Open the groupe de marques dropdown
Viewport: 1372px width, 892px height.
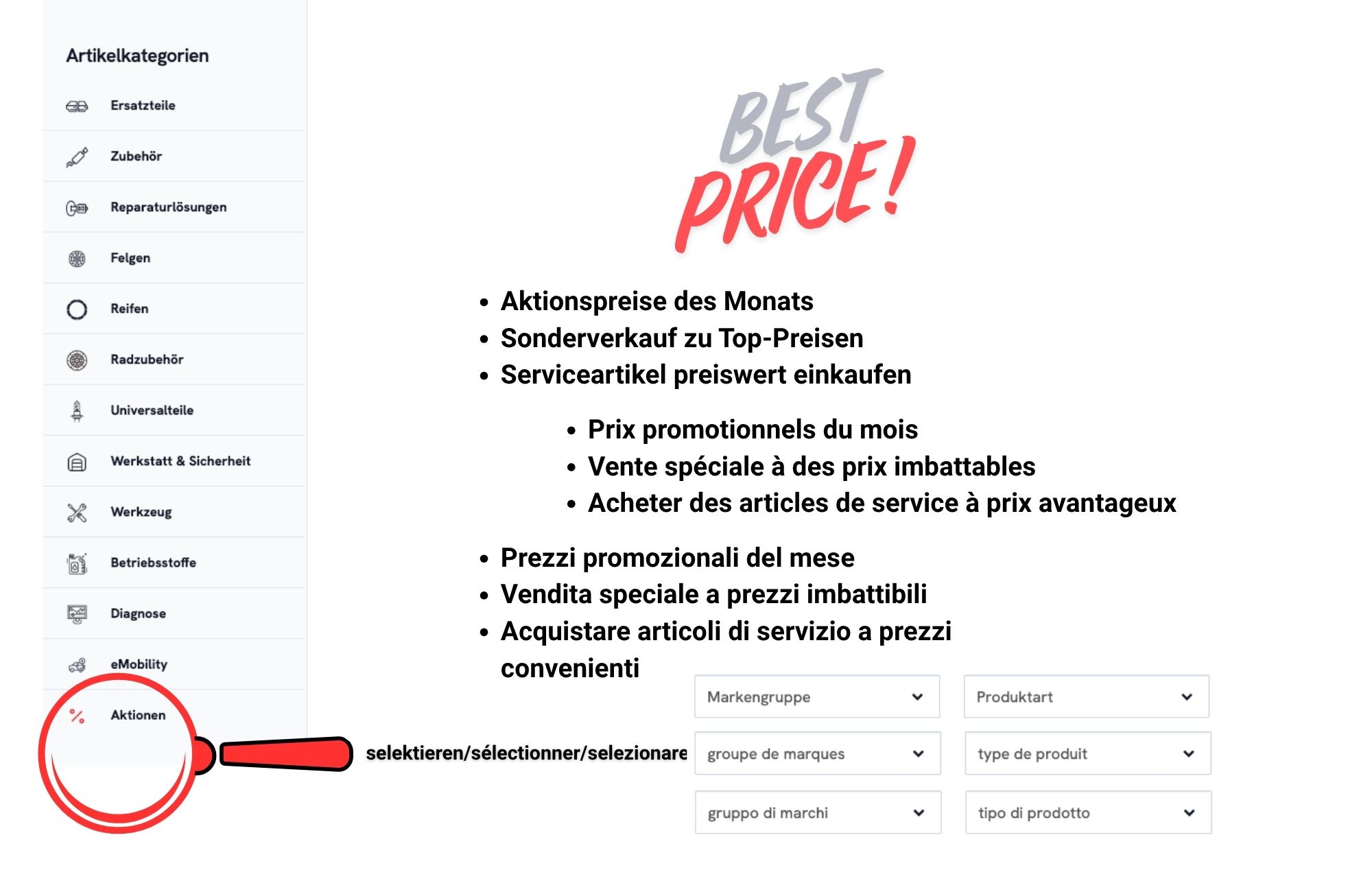click(x=817, y=754)
